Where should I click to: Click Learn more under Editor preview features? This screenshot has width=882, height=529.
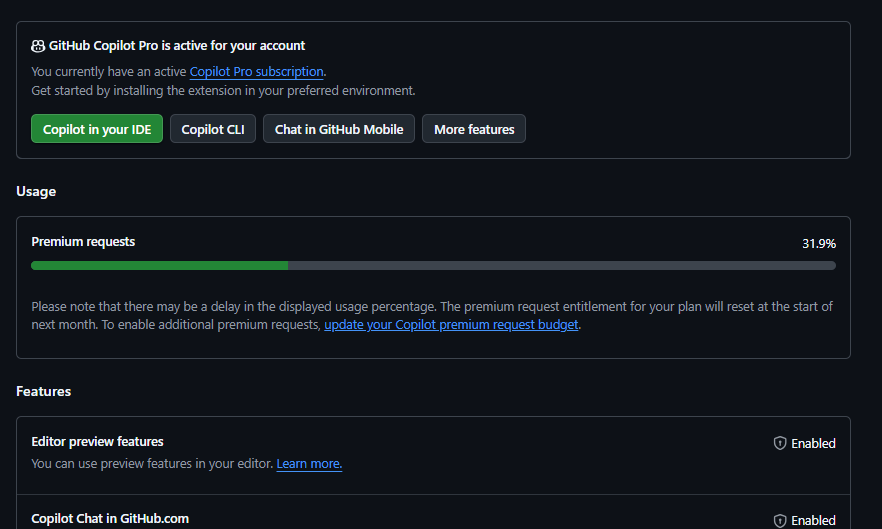tap(309, 464)
